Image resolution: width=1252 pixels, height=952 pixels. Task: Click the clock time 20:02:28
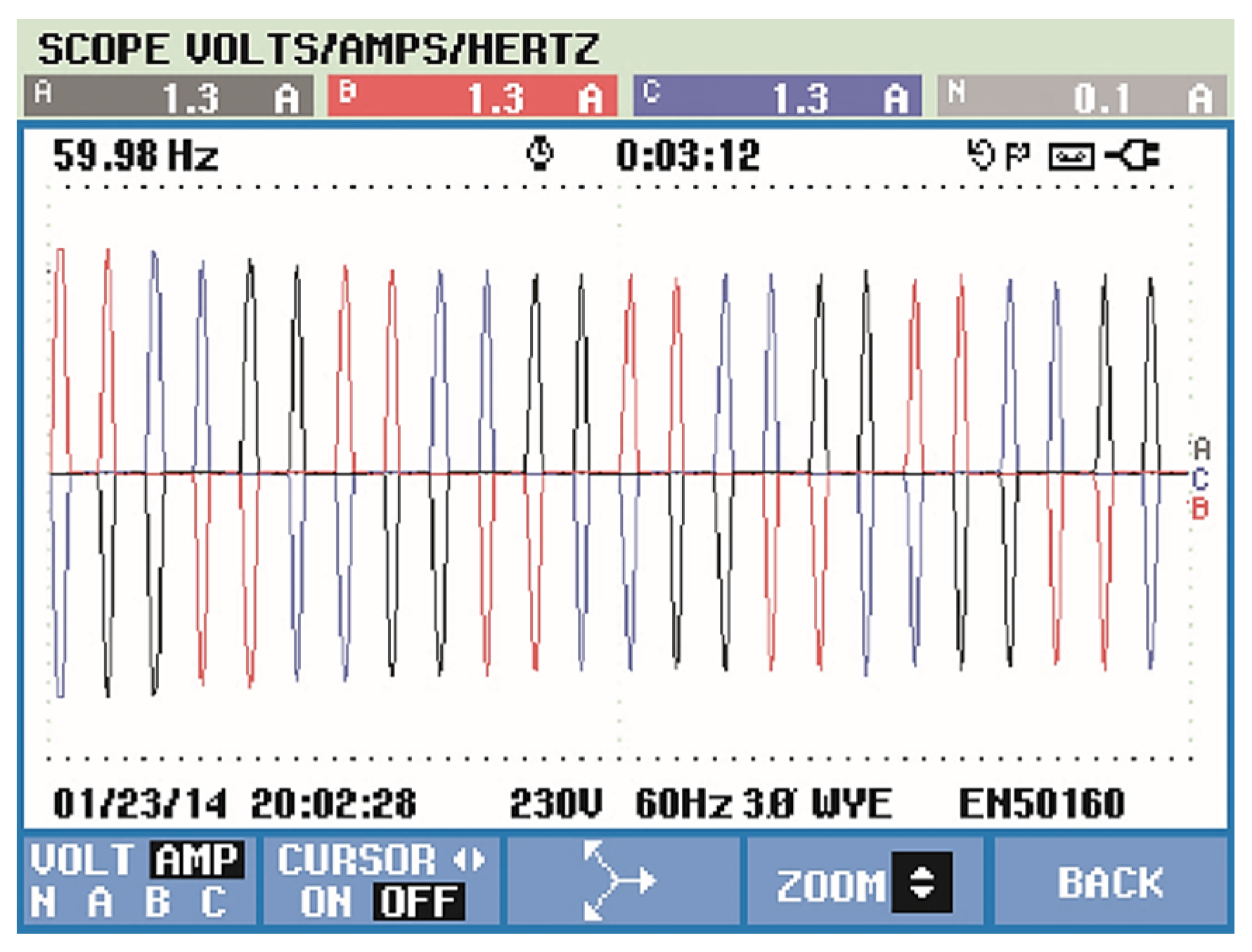point(333,804)
